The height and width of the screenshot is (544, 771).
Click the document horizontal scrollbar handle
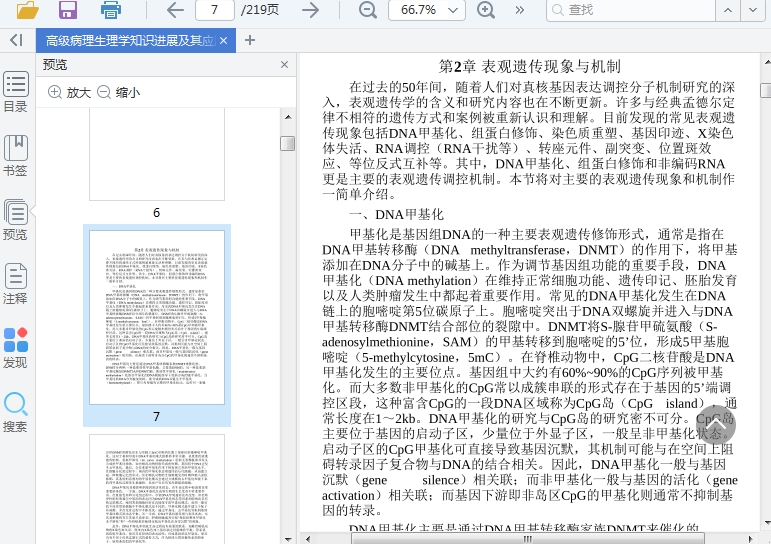pyautogui.click(x=527, y=539)
